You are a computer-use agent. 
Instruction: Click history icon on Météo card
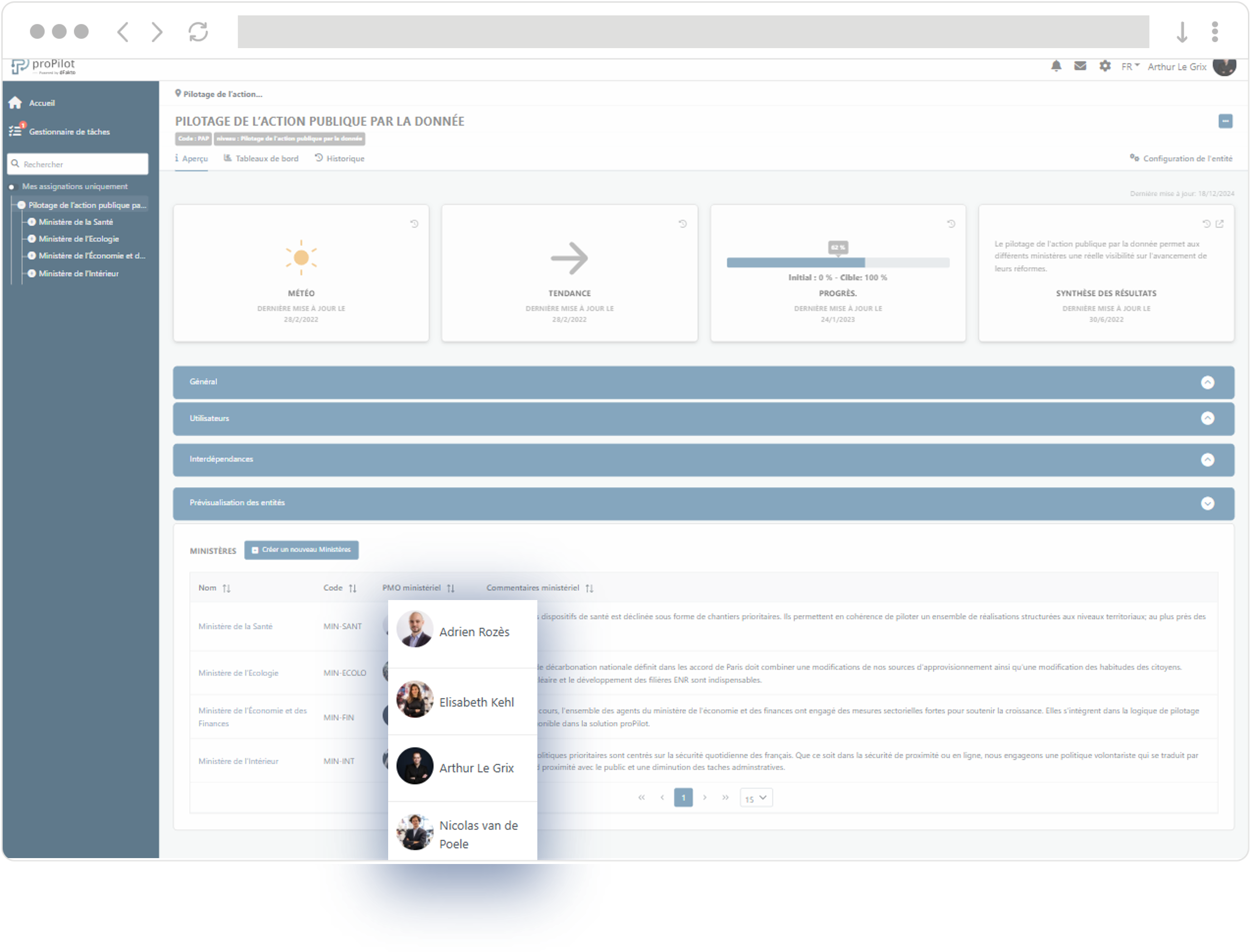(x=414, y=224)
